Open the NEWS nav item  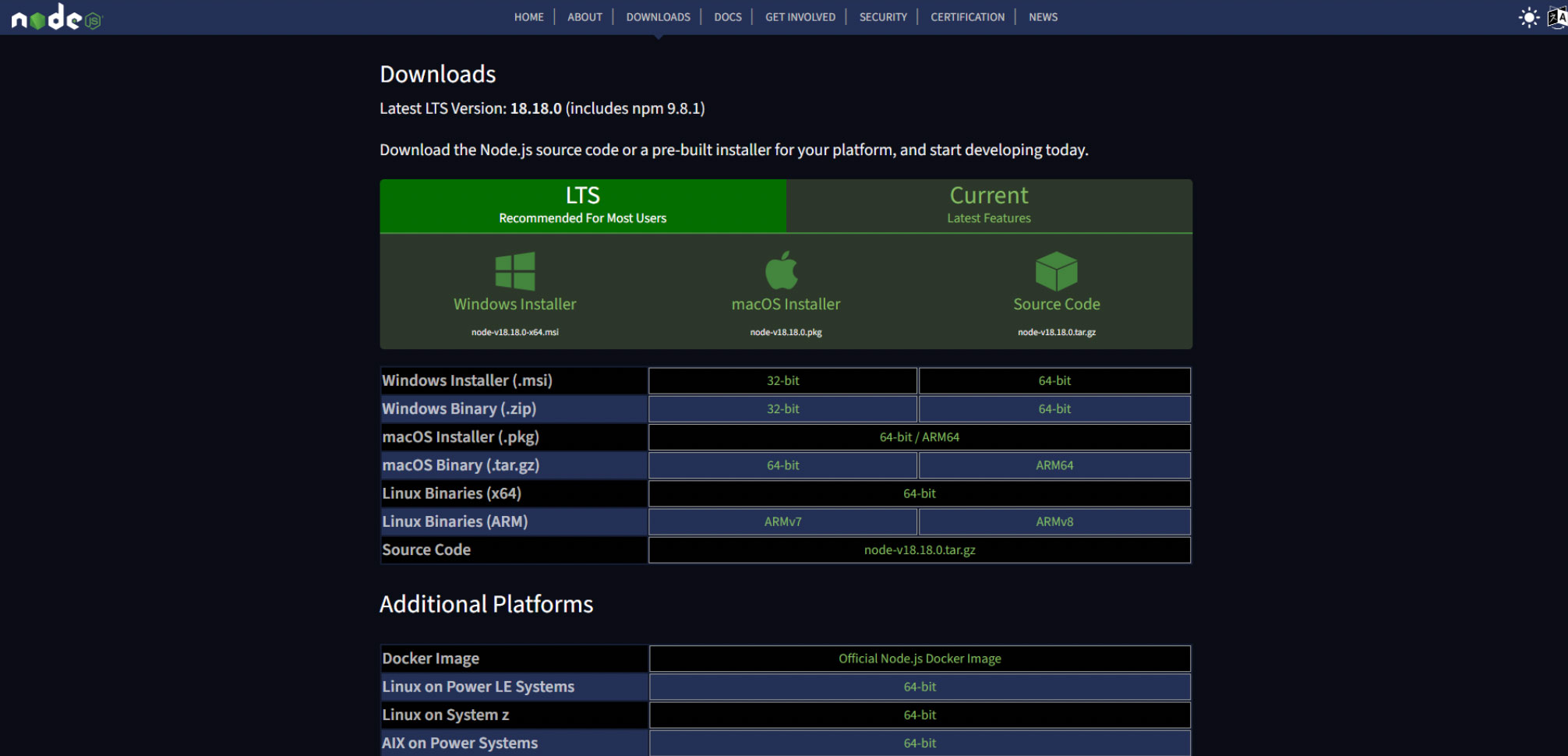pyautogui.click(x=1043, y=17)
